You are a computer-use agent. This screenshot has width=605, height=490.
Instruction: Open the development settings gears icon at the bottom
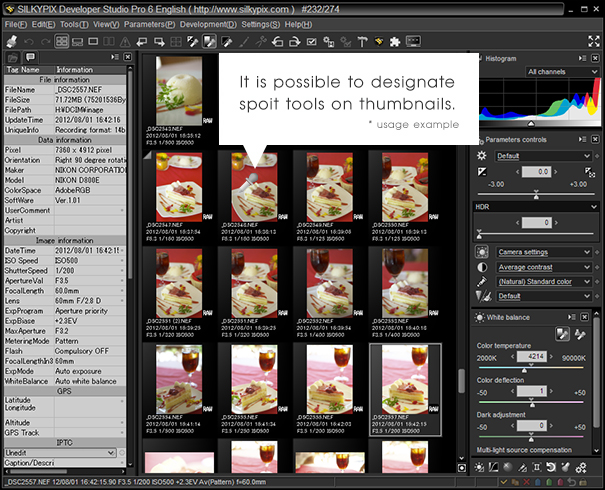(581, 468)
